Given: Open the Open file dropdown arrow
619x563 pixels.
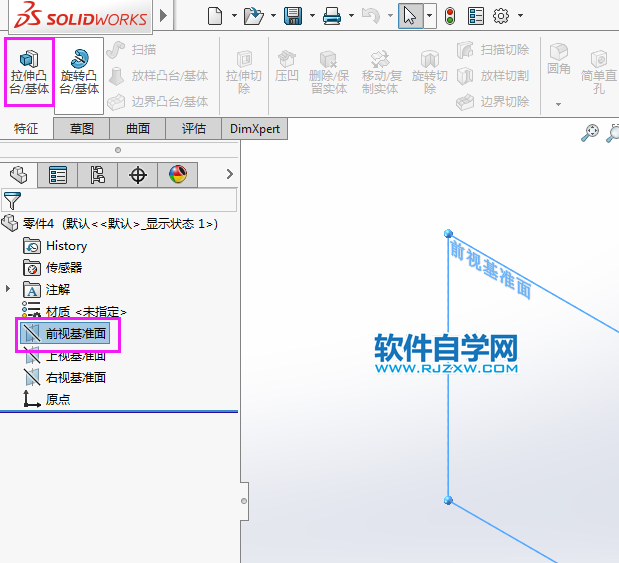Looking at the screenshot, I should pyautogui.click(x=273, y=16).
